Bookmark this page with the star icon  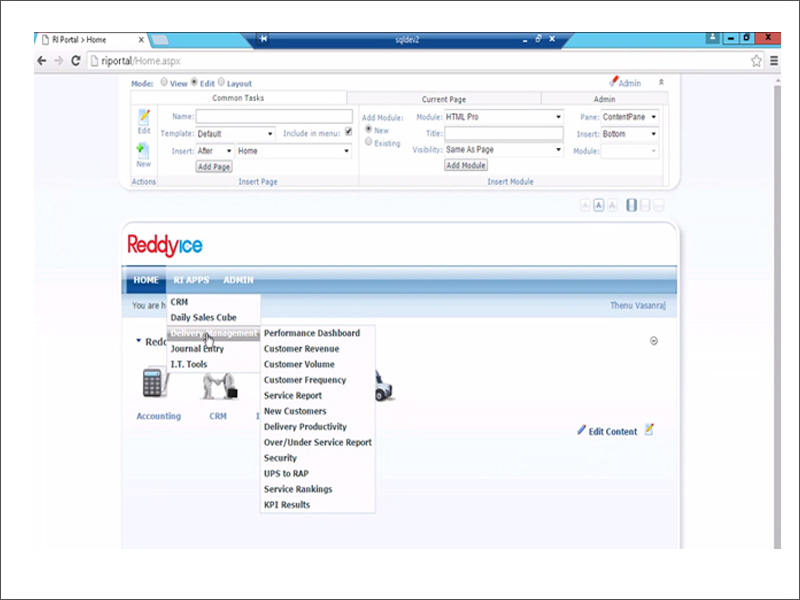[757, 61]
